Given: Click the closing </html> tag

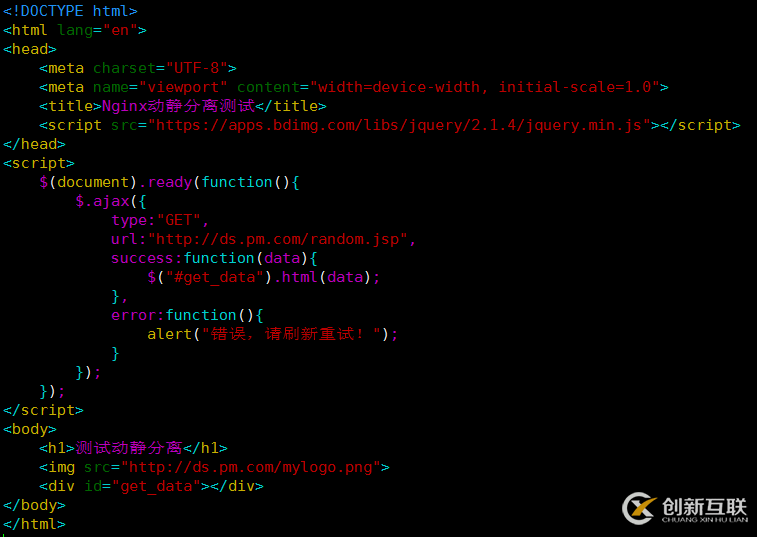Looking at the screenshot, I should pyautogui.click(x=34, y=524).
